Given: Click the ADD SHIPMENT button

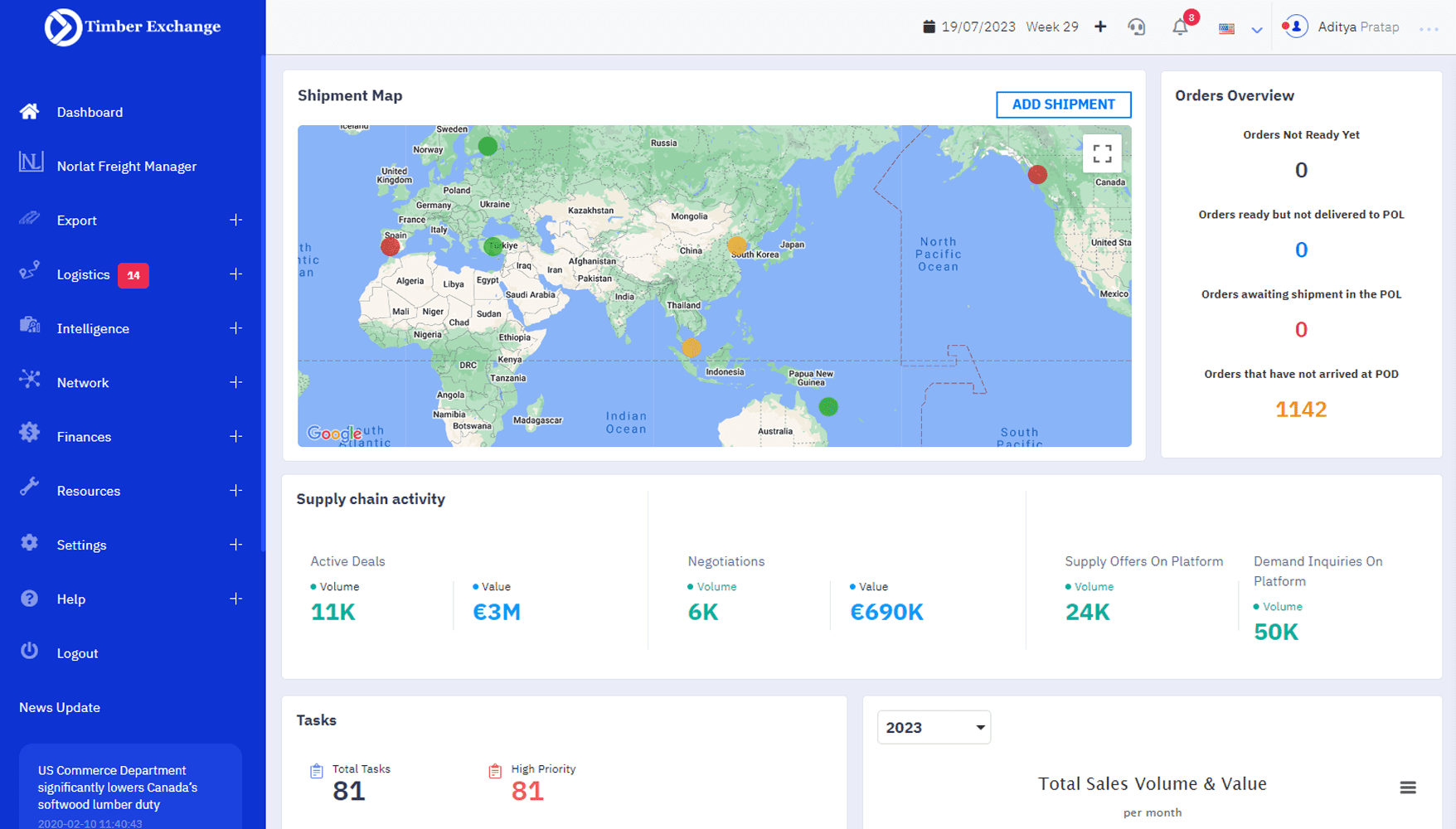Looking at the screenshot, I should point(1063,104).
